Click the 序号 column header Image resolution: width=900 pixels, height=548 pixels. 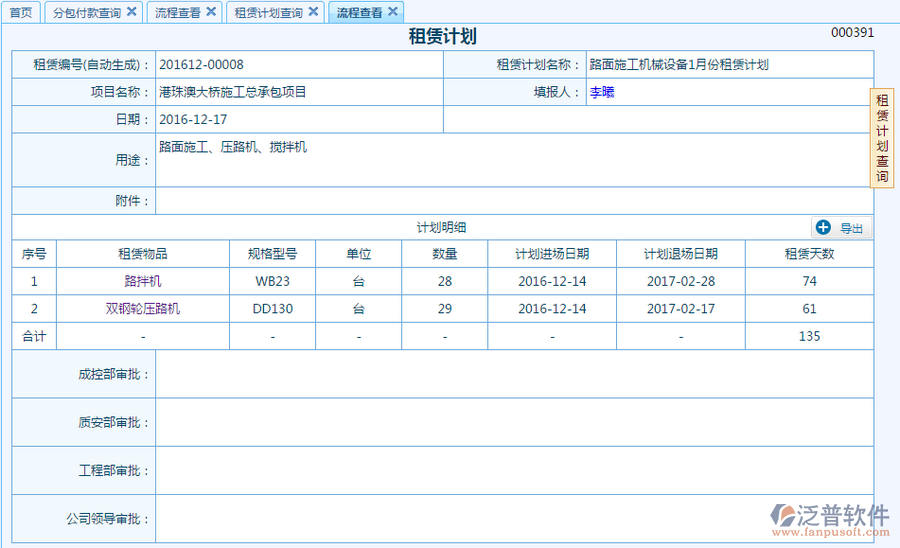(34, 254)
